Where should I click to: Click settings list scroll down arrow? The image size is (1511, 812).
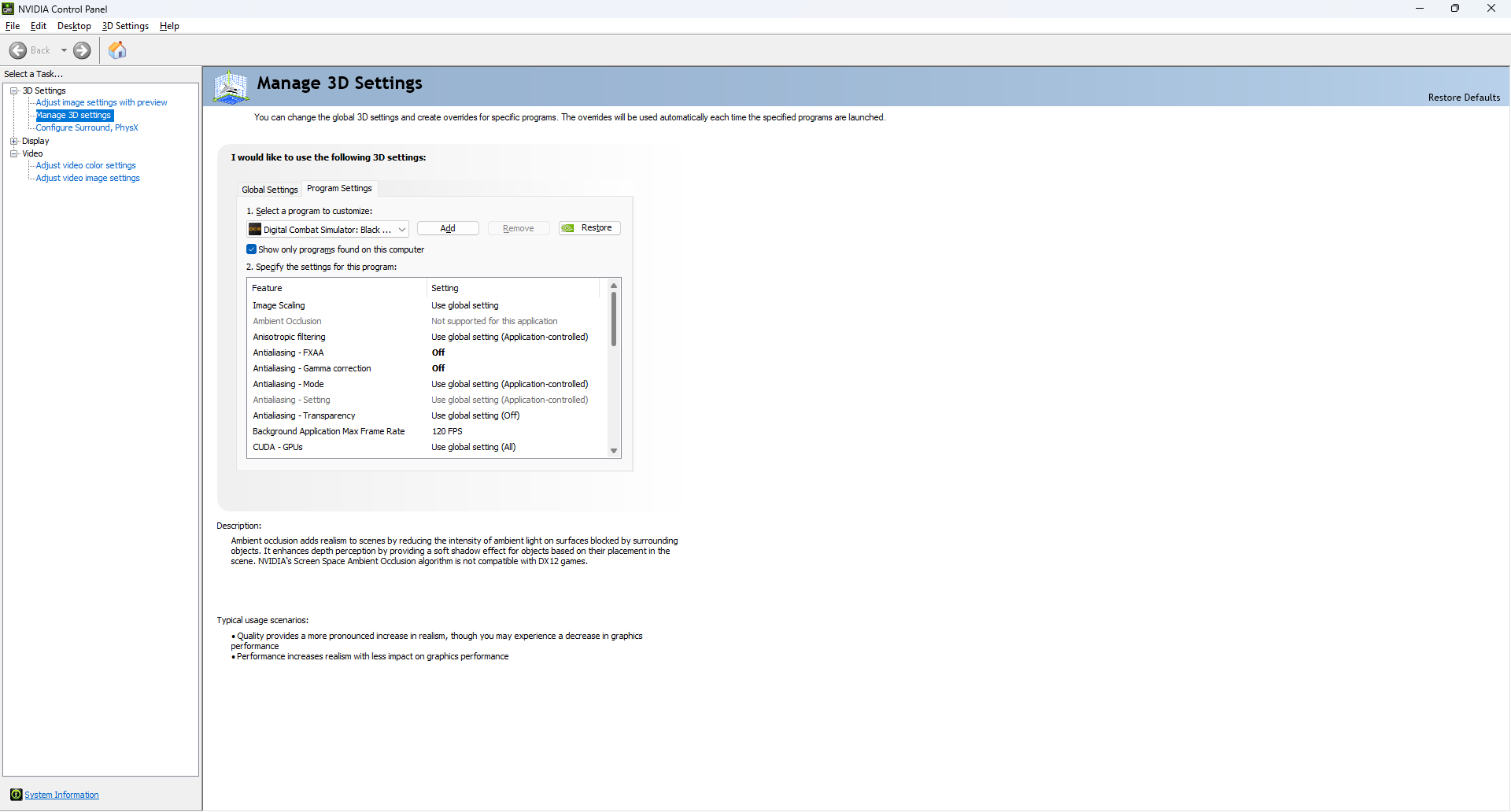[614, 451]
